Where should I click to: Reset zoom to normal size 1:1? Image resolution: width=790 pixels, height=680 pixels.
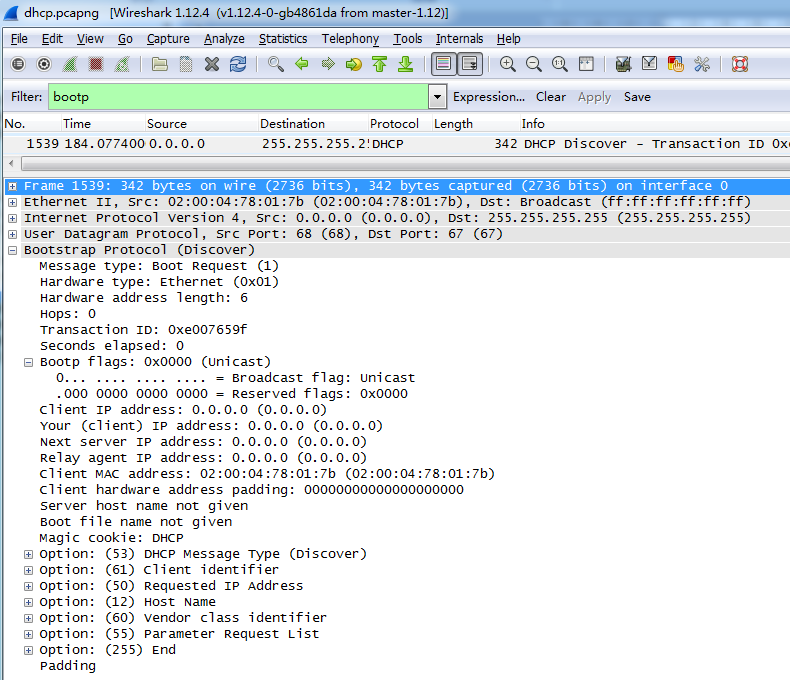point(560,64)
